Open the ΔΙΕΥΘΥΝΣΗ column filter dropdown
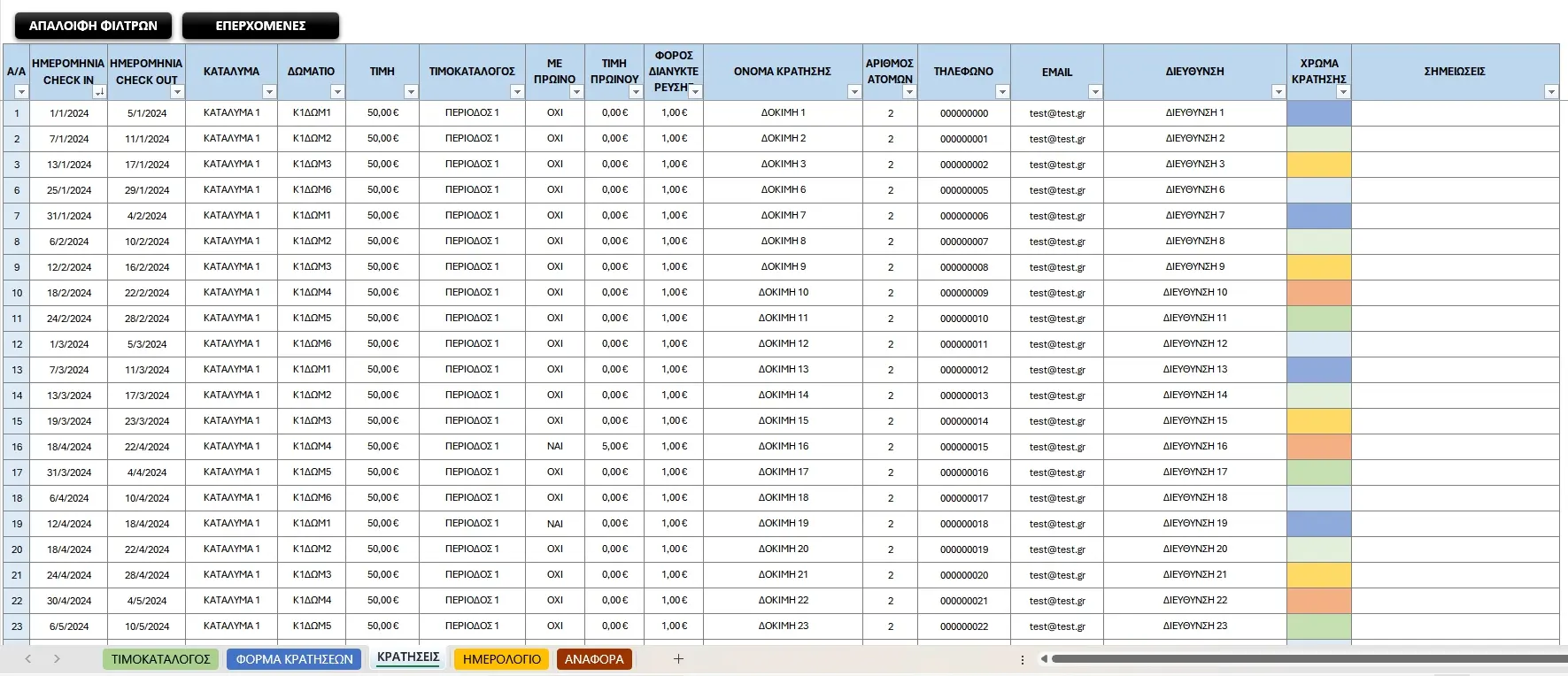Screen dimensions: 1568x676 click(x=1278, y=92)
